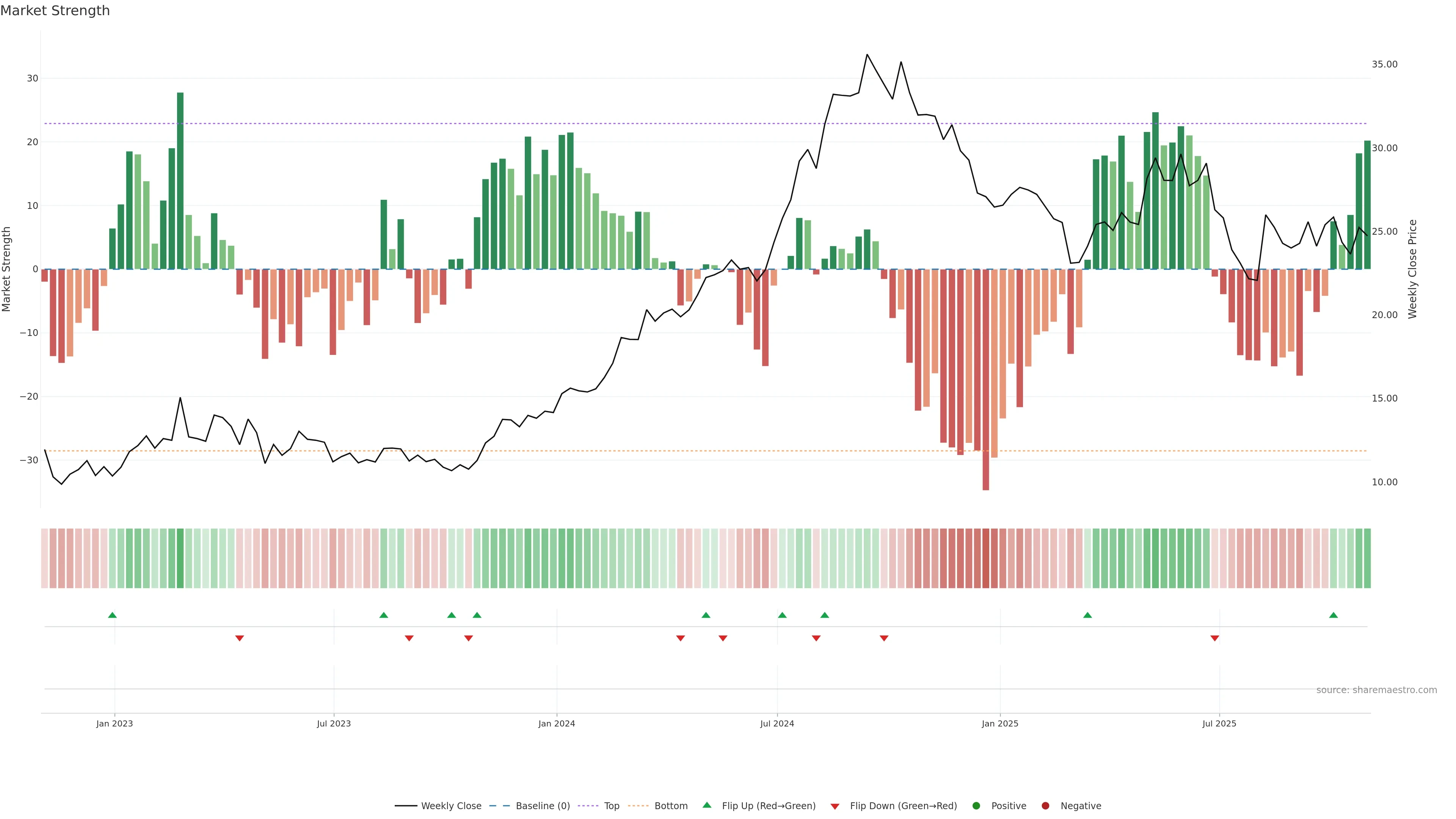Click the Flip Down red triangle legend icon
Screen dimensions: 1456x819
(x=835, y=806)
